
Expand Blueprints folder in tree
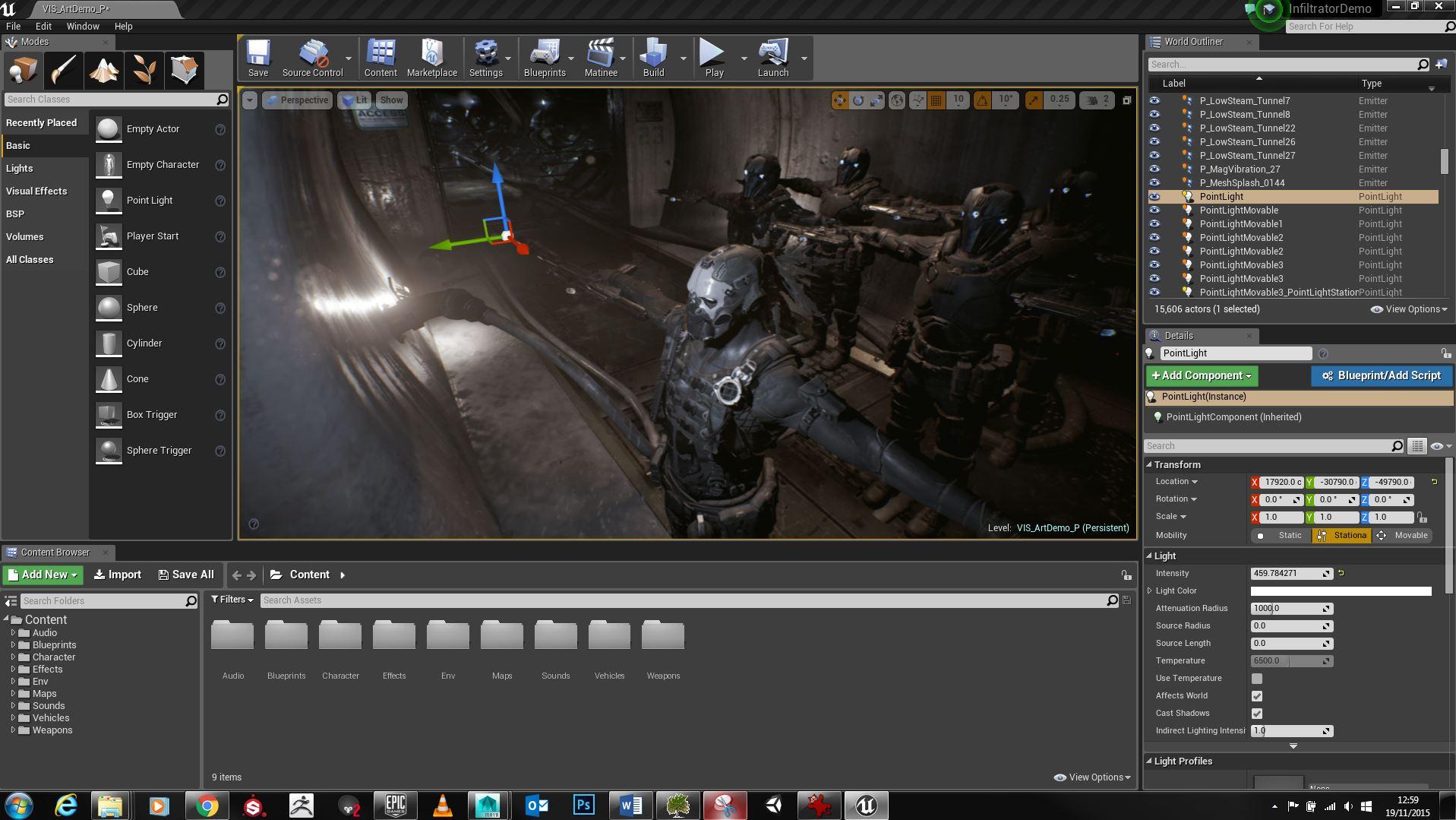13,645
